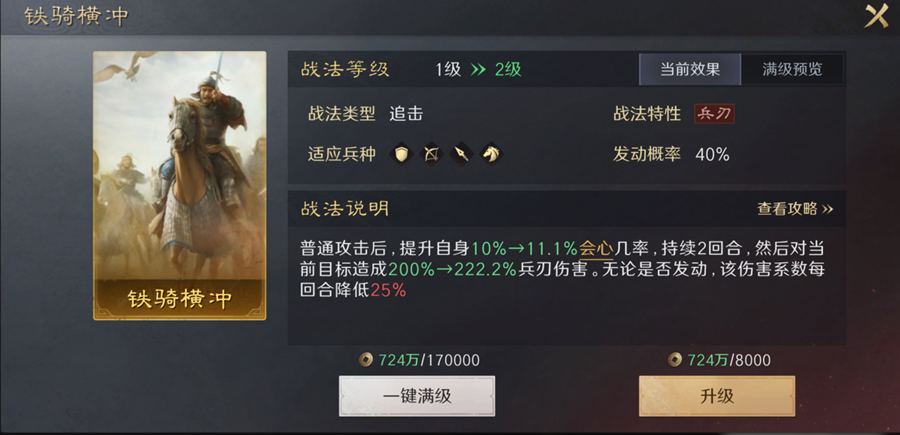Screen dimensions: 900x435
Task: Close the 铁骑横冲 skill panel
Action: pyautogui.click(x=876, y=16)
